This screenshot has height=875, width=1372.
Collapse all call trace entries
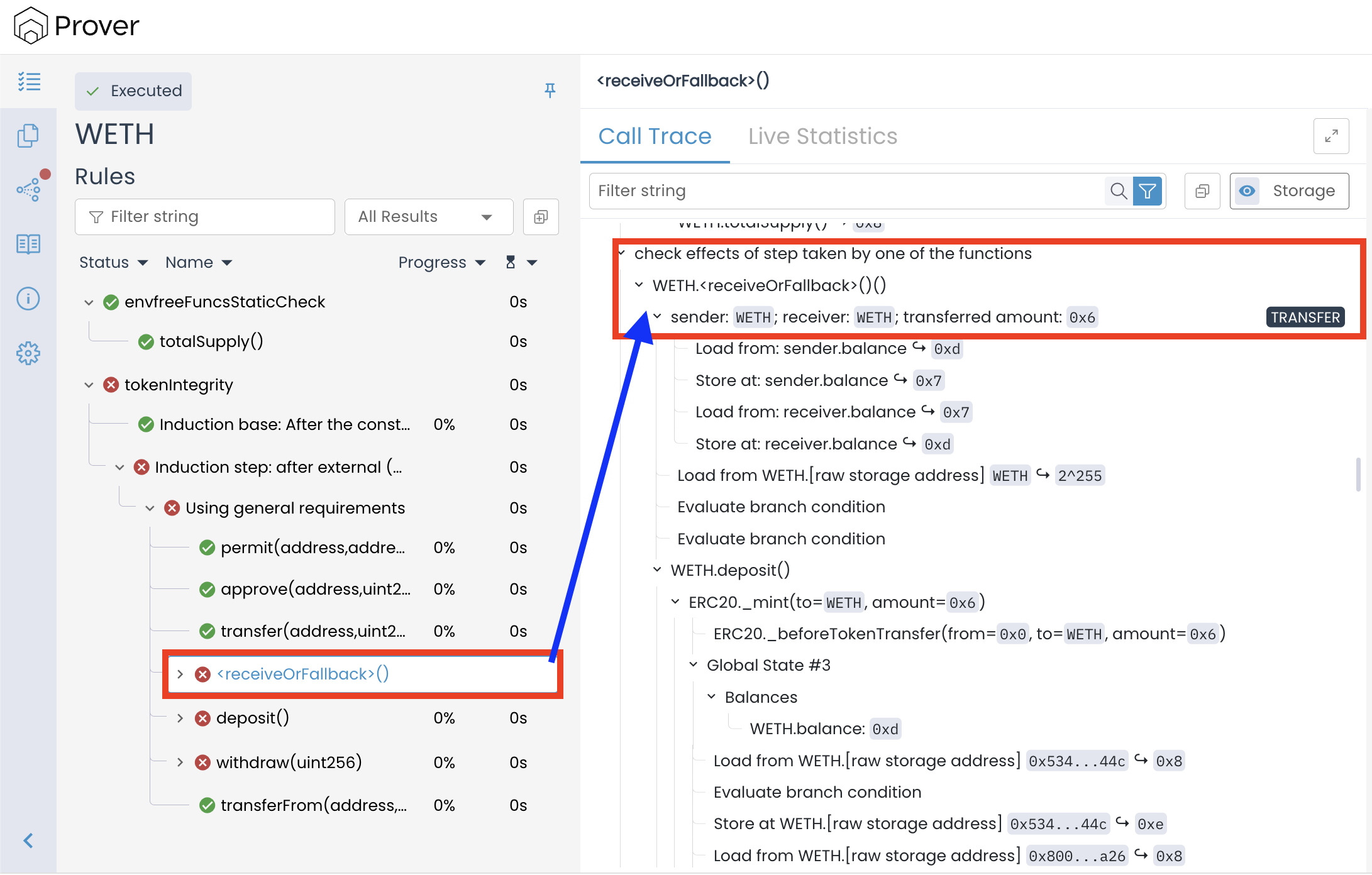click(1202, 191)
